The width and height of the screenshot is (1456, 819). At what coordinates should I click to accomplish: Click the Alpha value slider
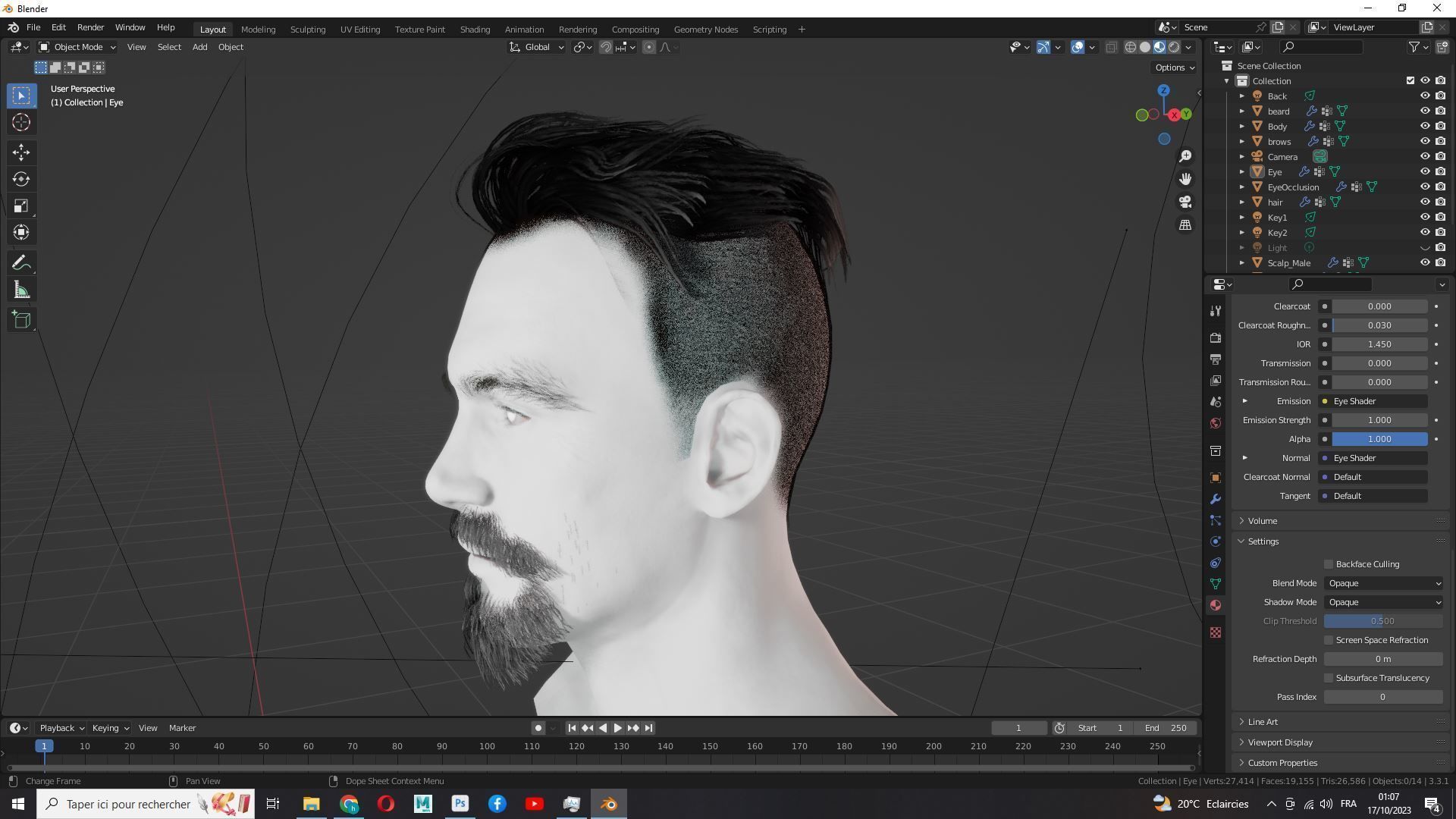(x=1379, y=439)
